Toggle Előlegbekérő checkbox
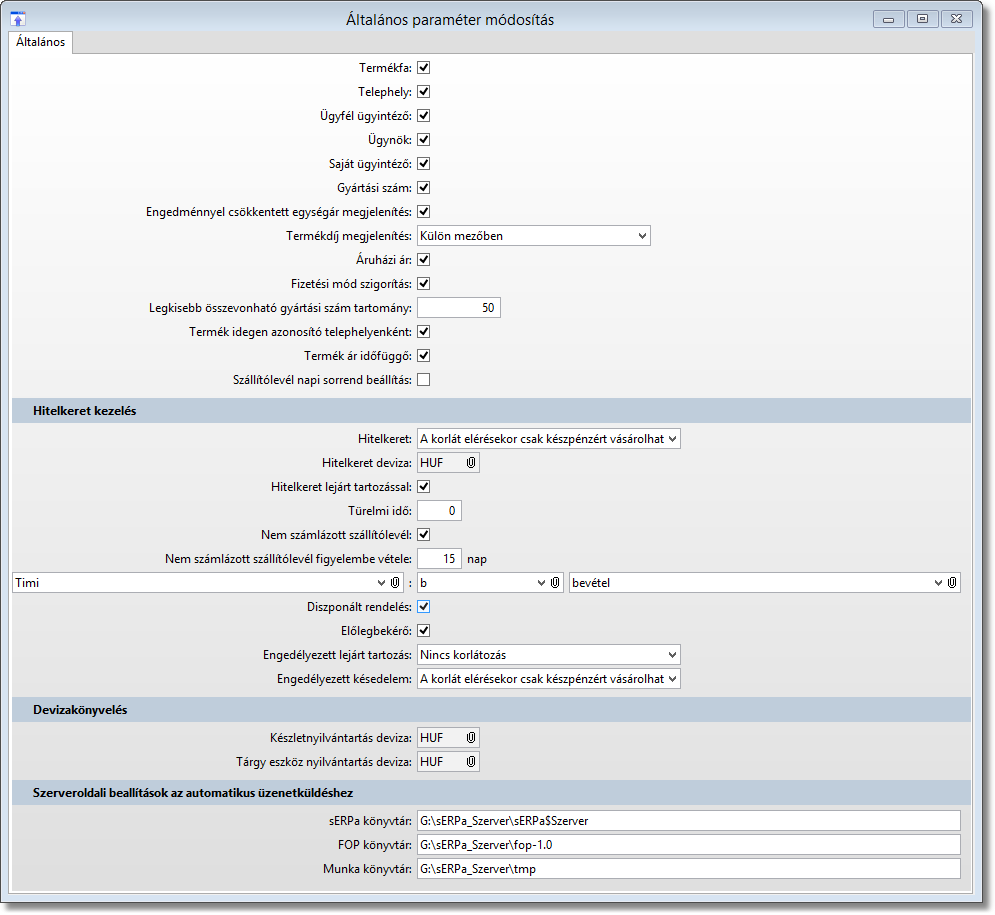 tap(423, 631)
